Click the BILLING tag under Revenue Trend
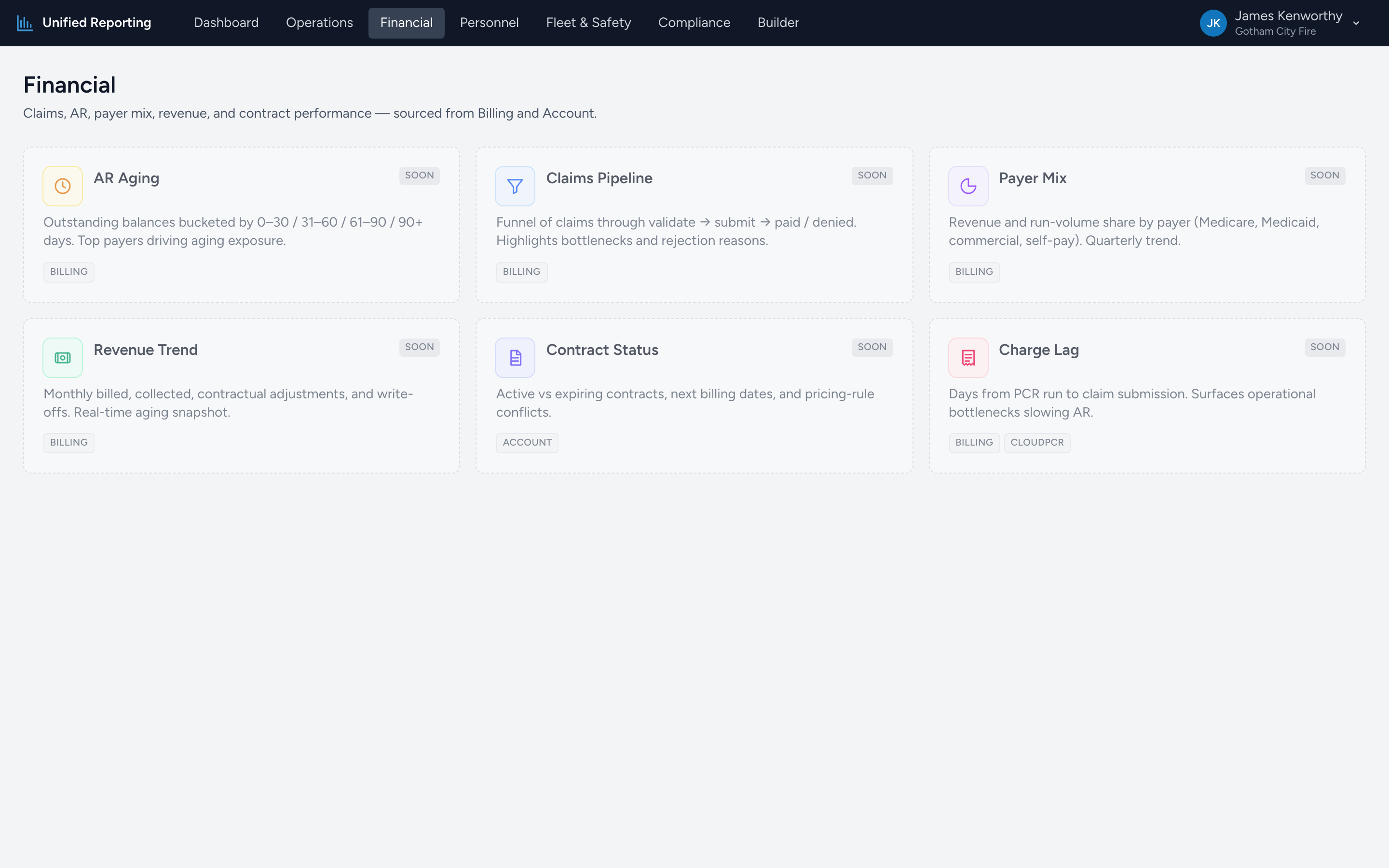1389x868 pixels. coord(69,443)
